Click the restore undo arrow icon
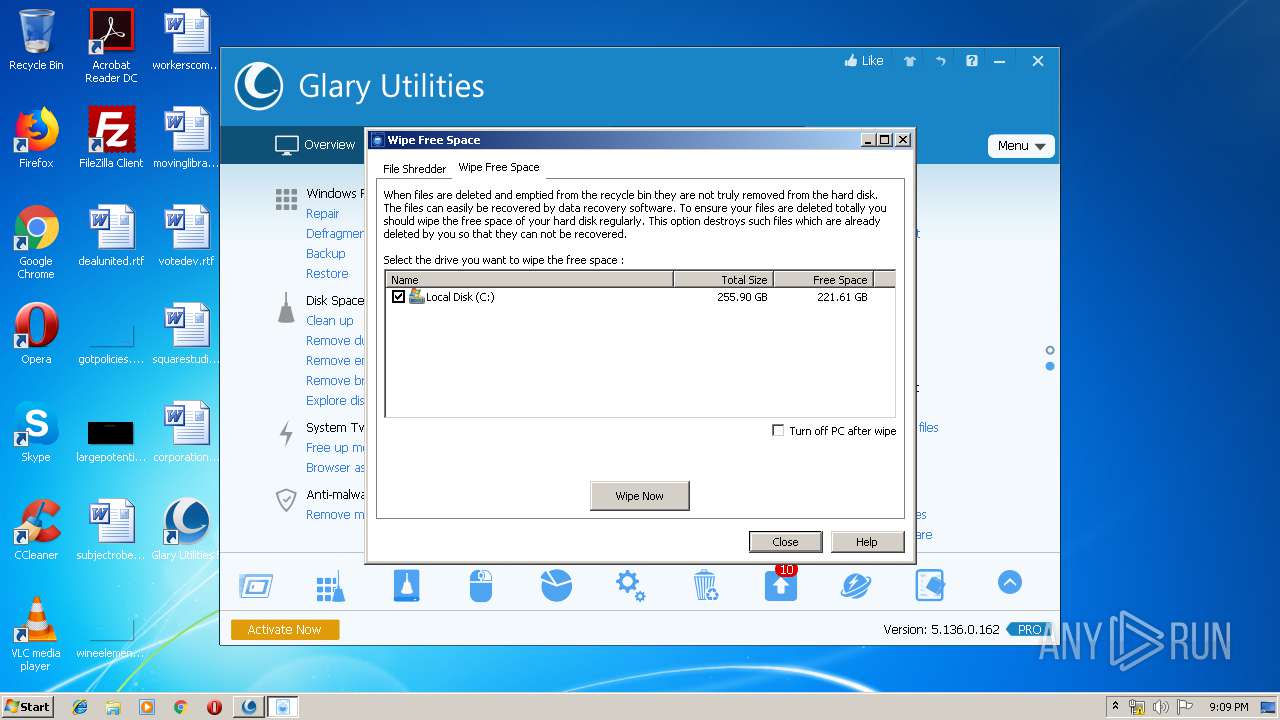The width and height of the screenshot is (1280, 720). tap(941, 61)
